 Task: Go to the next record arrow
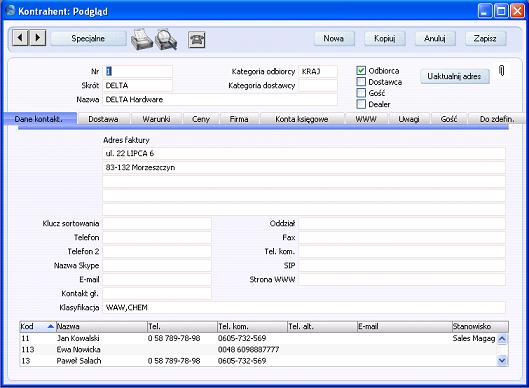(x=38, y=37)
